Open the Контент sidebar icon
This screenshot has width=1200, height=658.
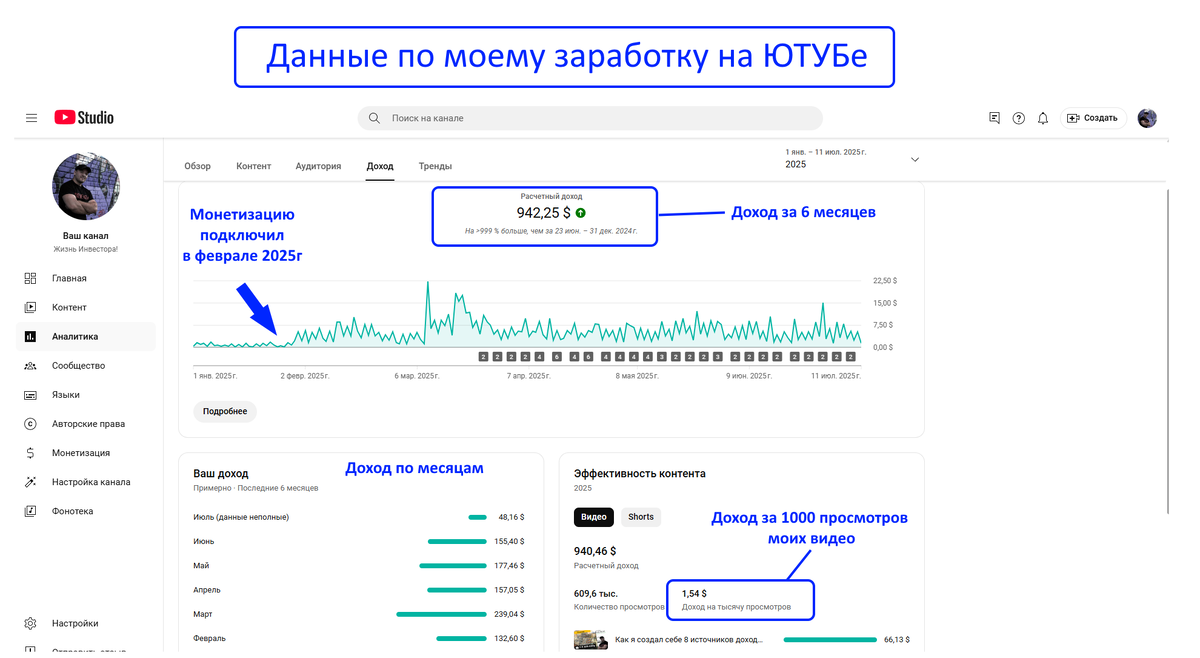click(30, 307)
